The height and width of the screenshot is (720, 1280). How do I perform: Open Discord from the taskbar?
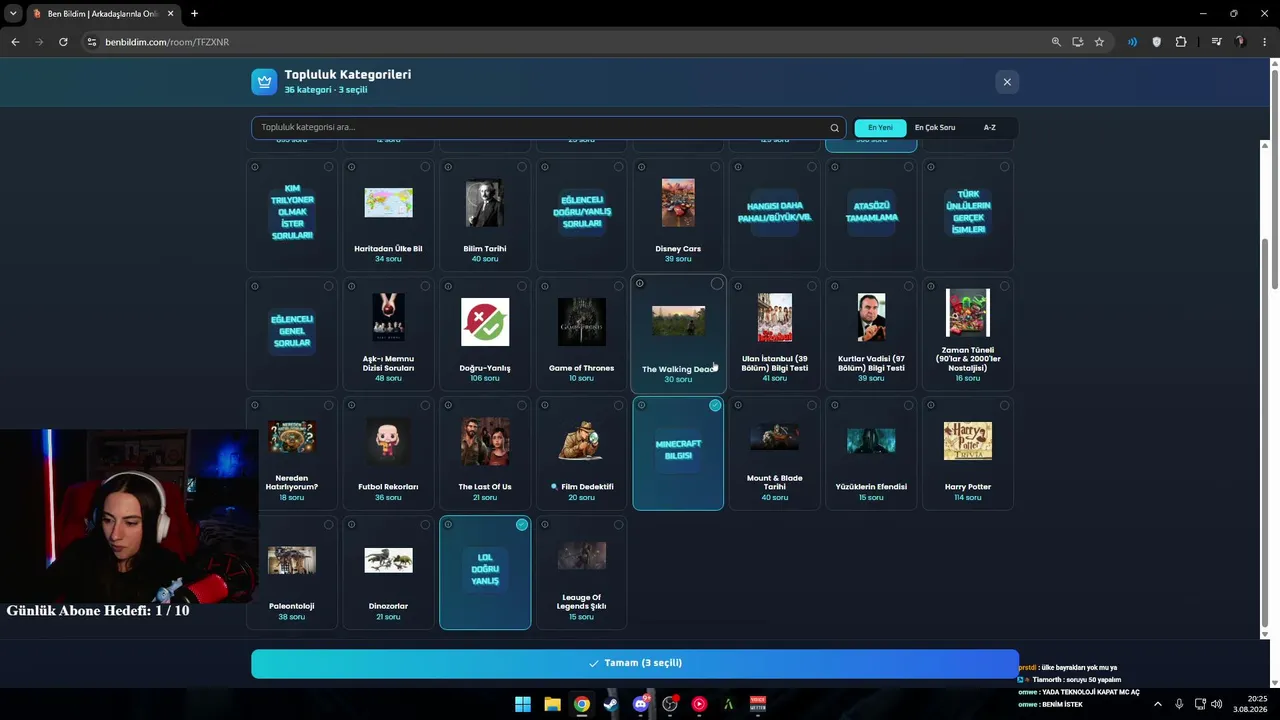641,704
